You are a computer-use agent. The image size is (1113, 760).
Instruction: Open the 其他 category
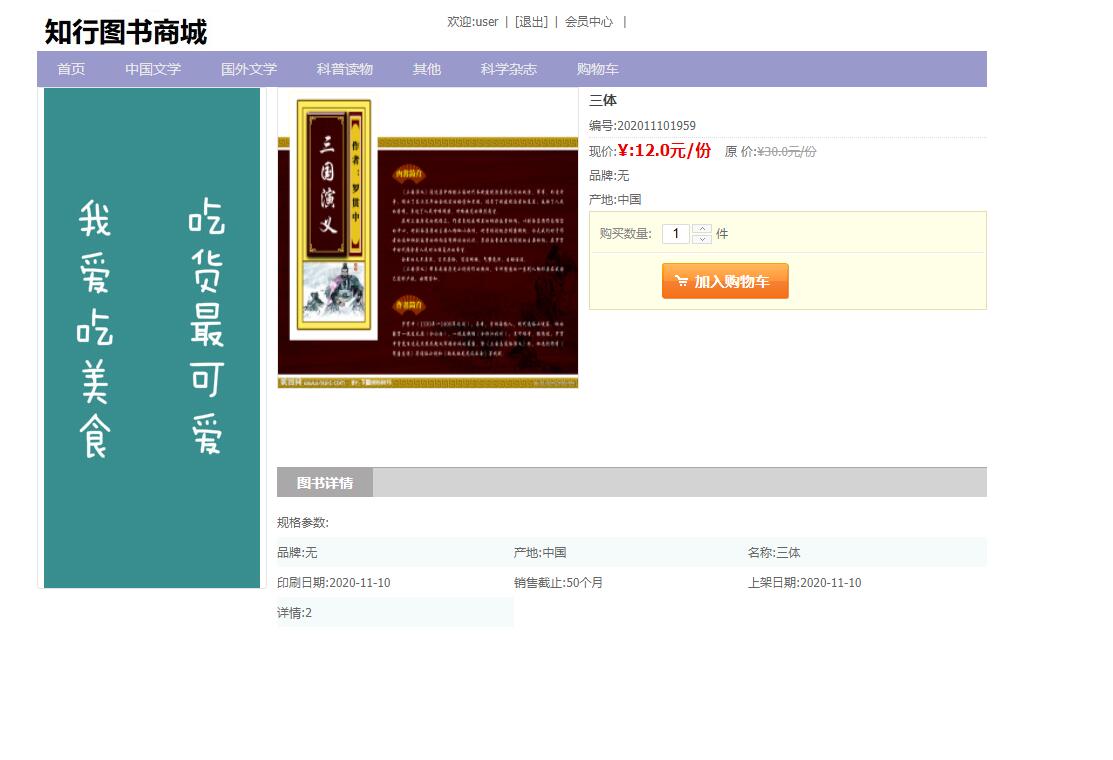click(x=425, y=69)
